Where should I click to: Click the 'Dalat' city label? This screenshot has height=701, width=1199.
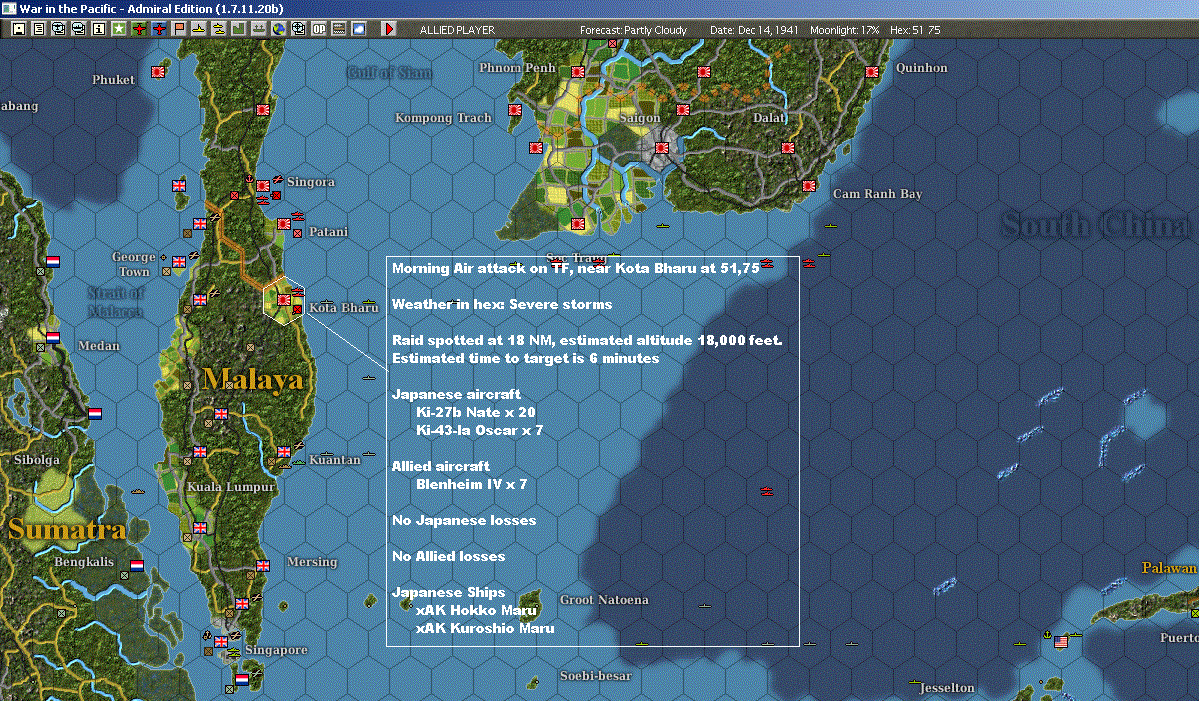click(x=768, y=118)
